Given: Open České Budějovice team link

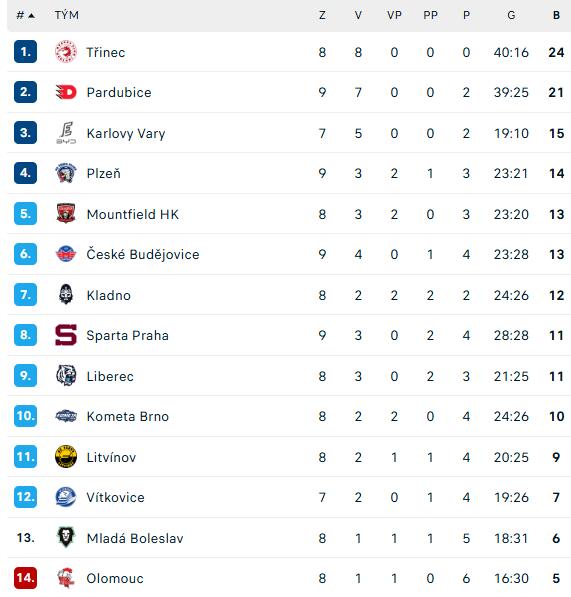Looking at the screenshot, I should pyautogui.click(x=143, y=254).
